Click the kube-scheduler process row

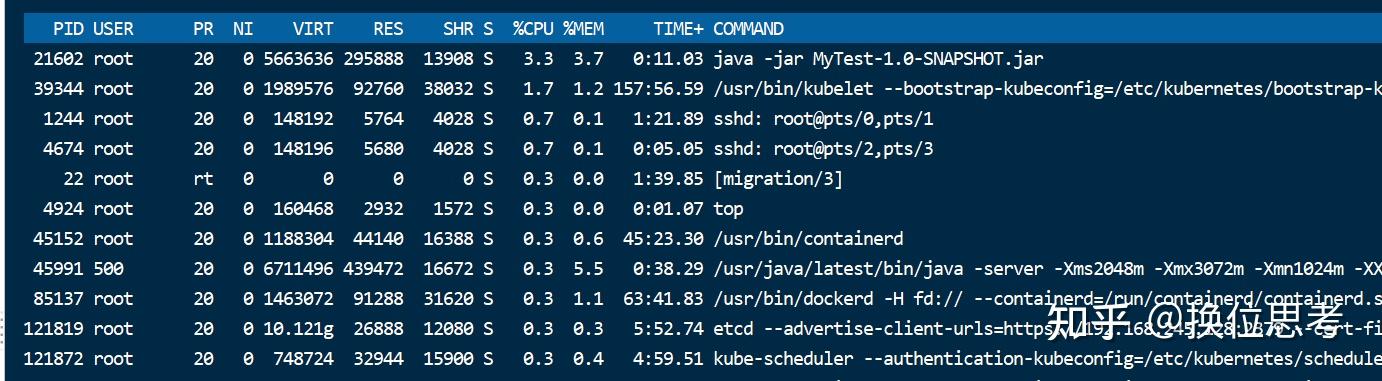pos(702,359)
